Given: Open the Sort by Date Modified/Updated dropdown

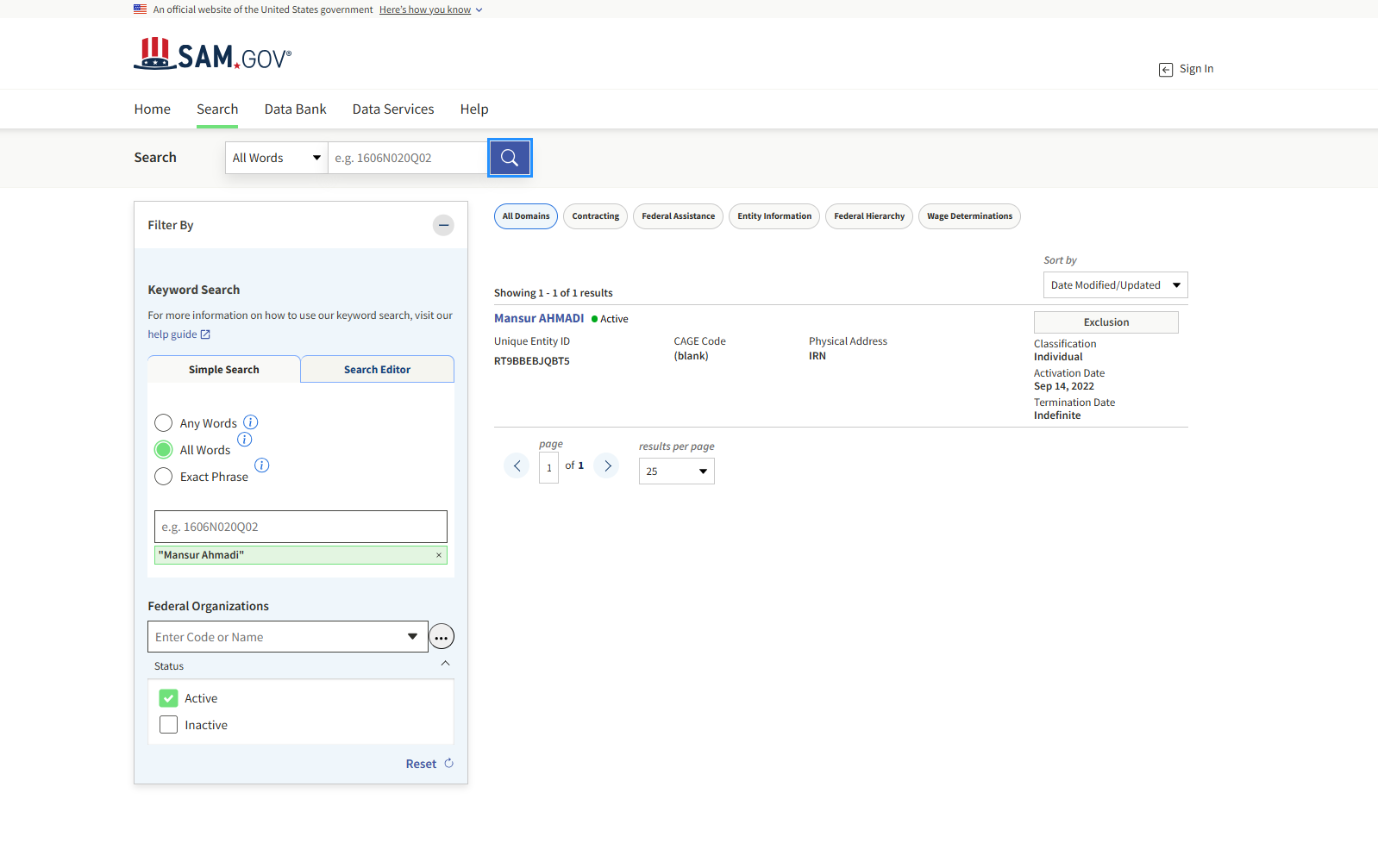Looking at the screenshot, I should coord(1115,285).
